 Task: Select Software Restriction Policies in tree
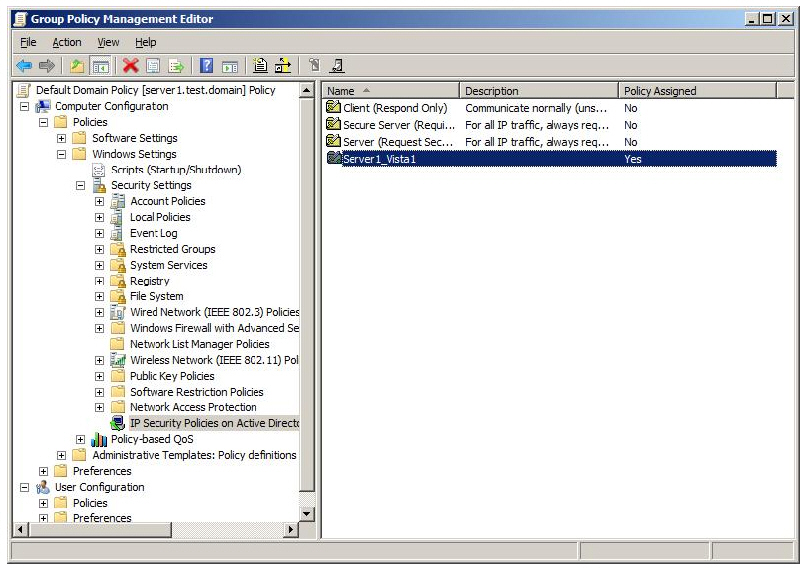(x=197, y=392)
